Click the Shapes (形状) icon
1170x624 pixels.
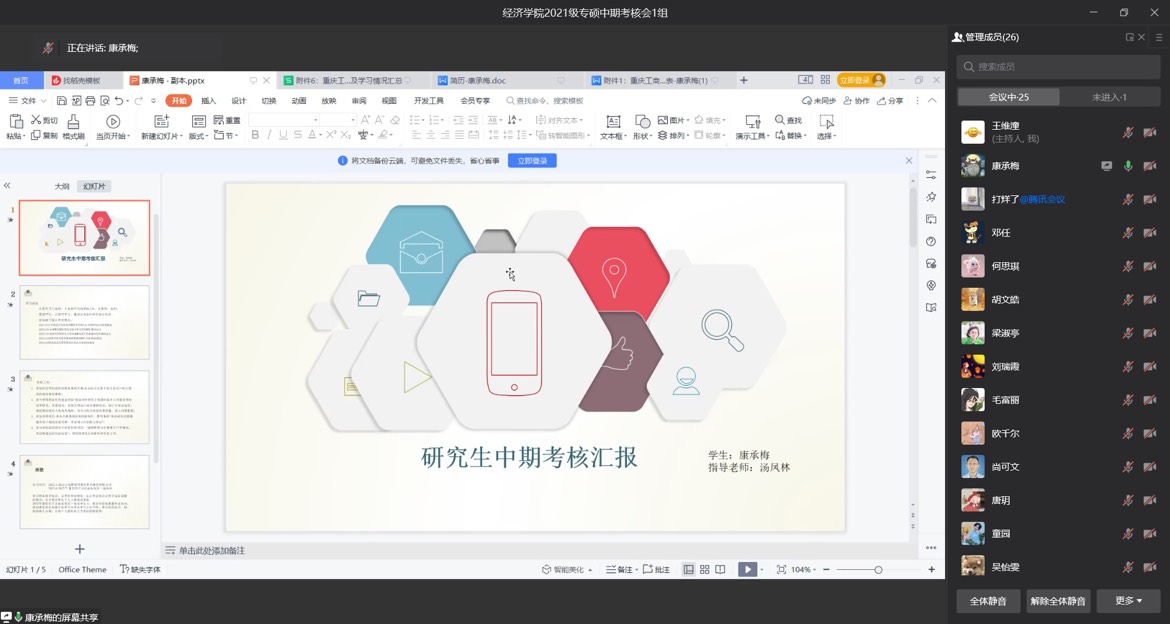[x=642, y=122]
